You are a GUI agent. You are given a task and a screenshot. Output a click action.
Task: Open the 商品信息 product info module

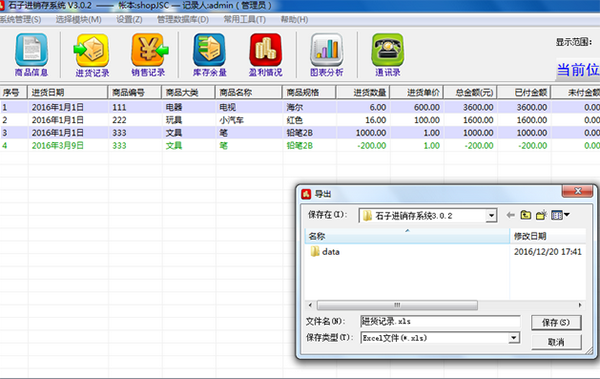[x=31, y=55]
